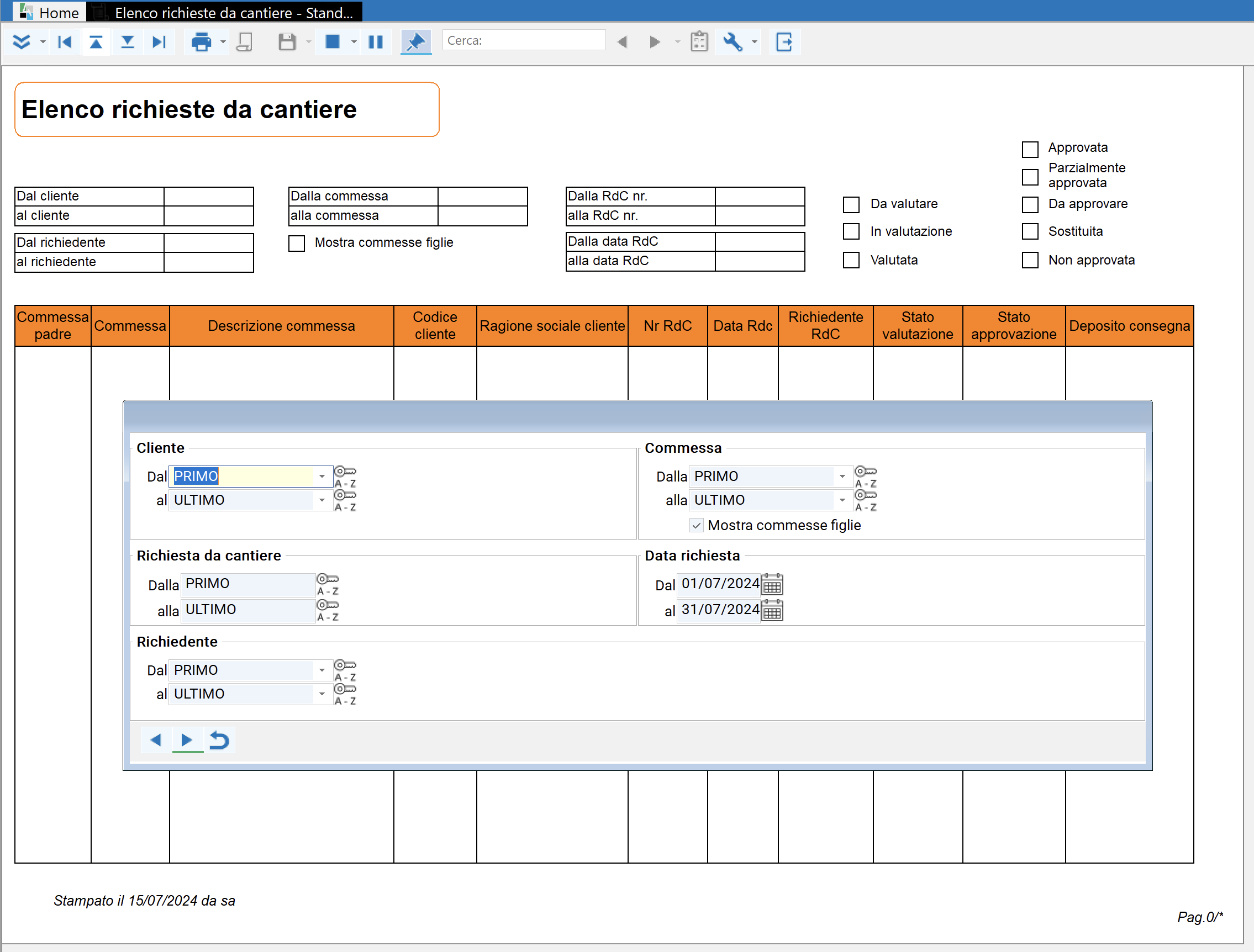Open lookup key icon for Cliente al
This screenshot has height=952, width=1254.
pos(345,501)
